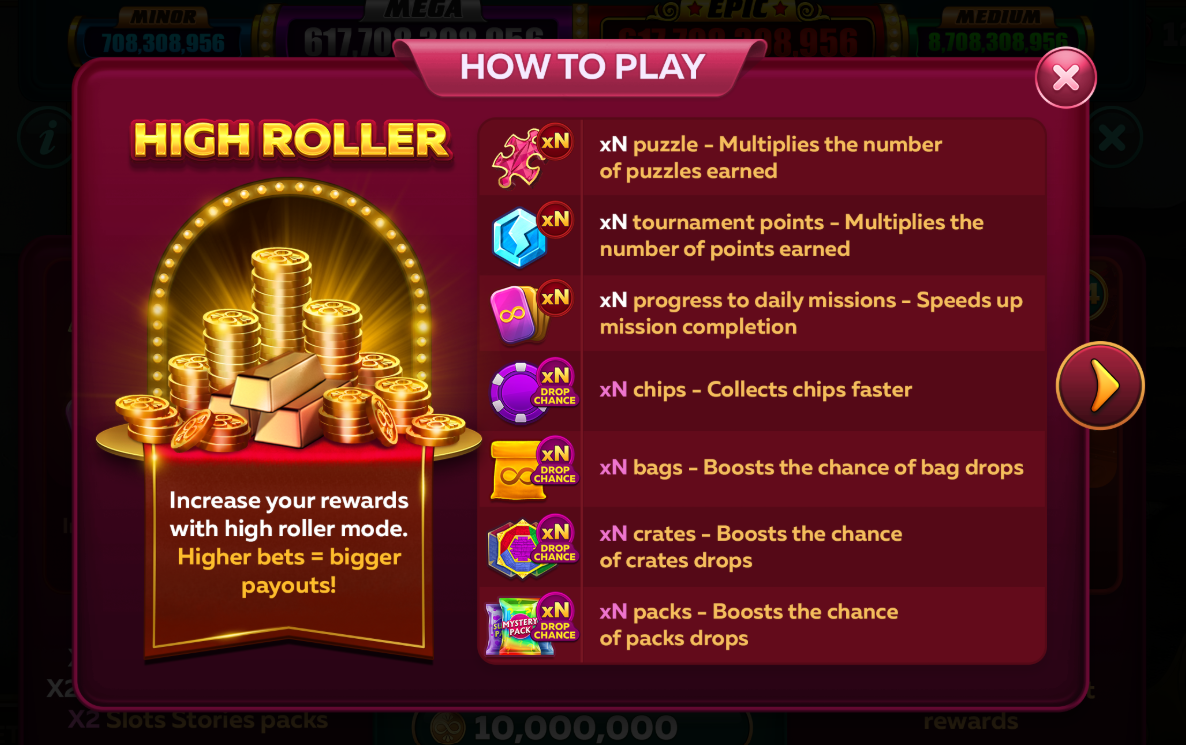Image resolution: width=1186 pixels, height=745 pixels.
Task: Click the colorful crates drop chance icon
Action: tap(533, 548)
